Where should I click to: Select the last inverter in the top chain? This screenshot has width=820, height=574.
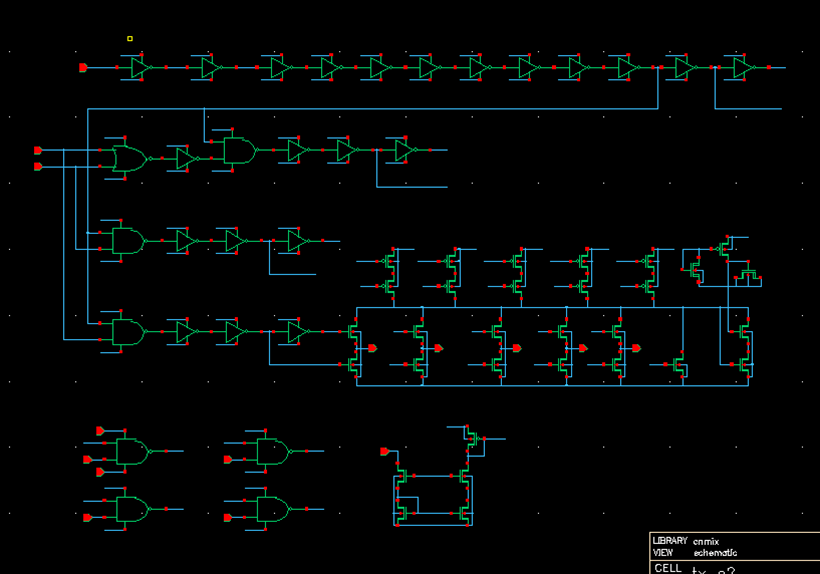tap(741, 68)
